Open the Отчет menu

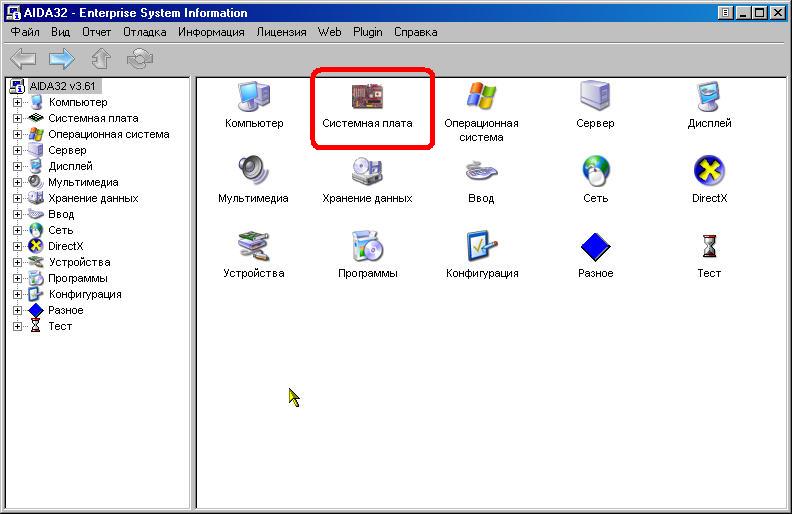(x=97, y=32)
